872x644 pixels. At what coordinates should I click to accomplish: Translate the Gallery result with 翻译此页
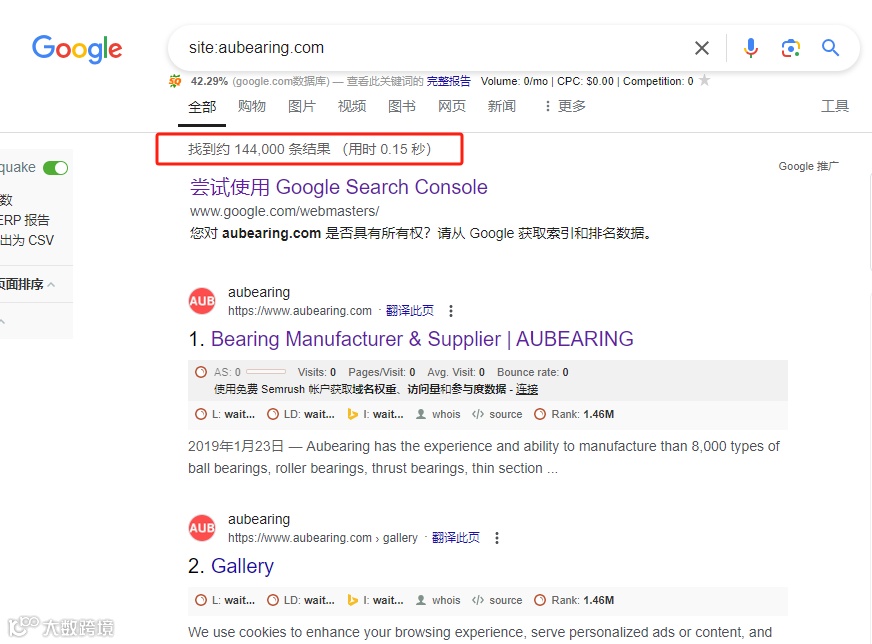coord(455,538)
